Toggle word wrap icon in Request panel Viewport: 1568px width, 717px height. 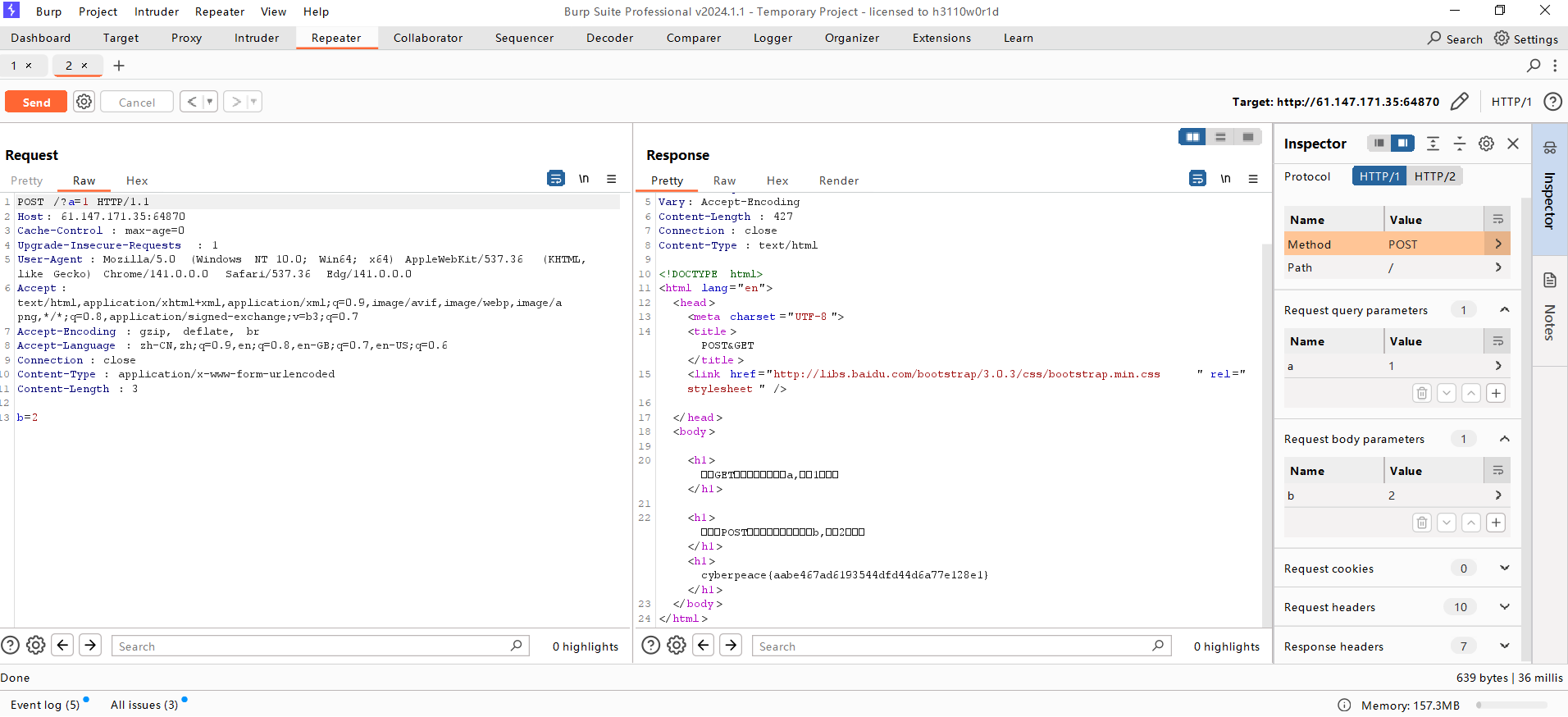[x=555, y=179]
